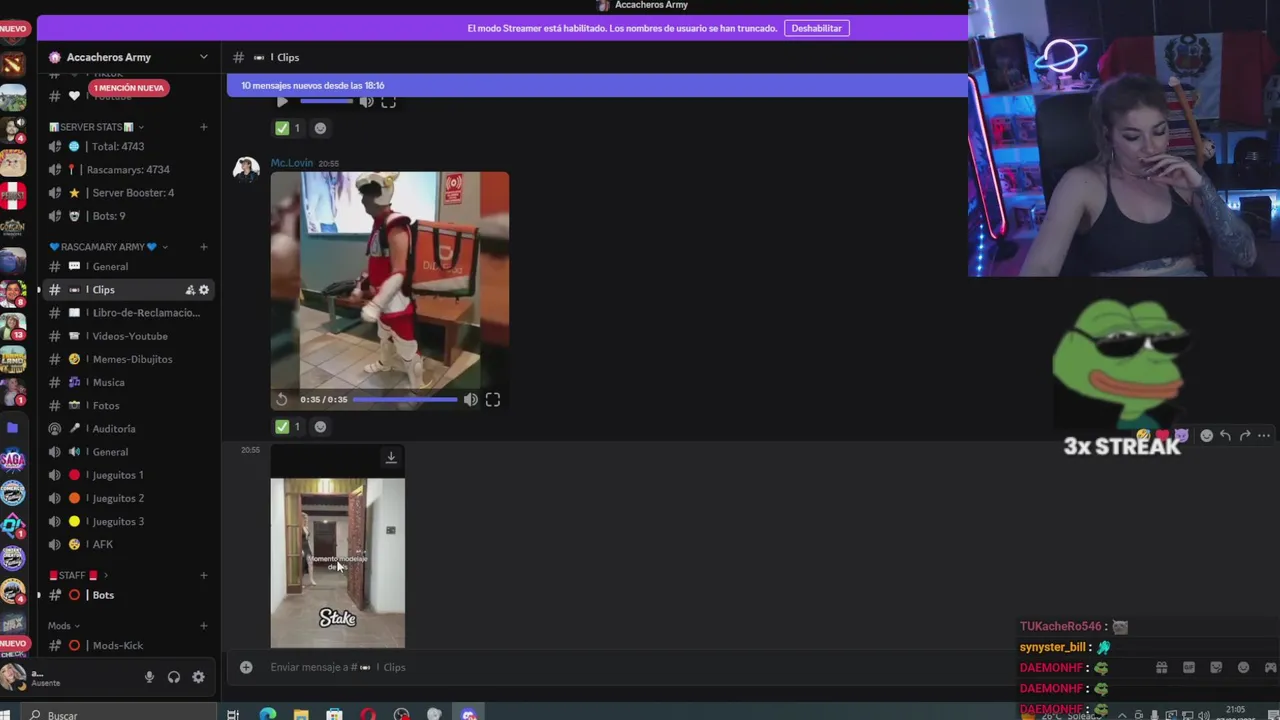Open the Stake video thumbnail
Screen dimensions: 1280x720
(x=338, y=563)
